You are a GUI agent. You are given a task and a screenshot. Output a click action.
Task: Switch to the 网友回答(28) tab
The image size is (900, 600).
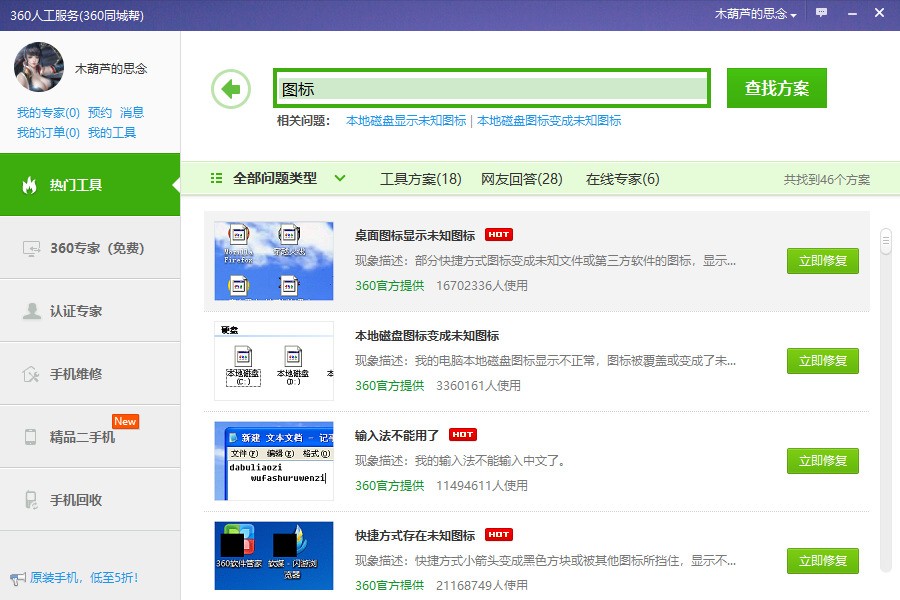pyautogui.click(x=521, y=179)
